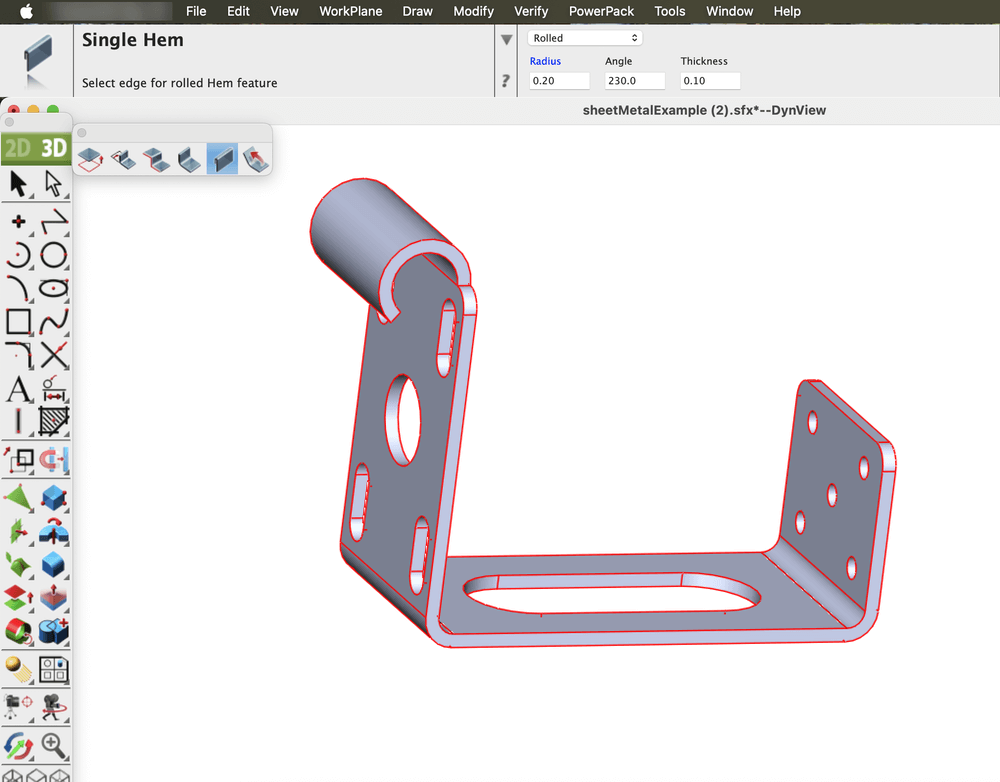Choose the circle drawing tool
This screenshot has width=1000, height=782.
pos(54,256)
